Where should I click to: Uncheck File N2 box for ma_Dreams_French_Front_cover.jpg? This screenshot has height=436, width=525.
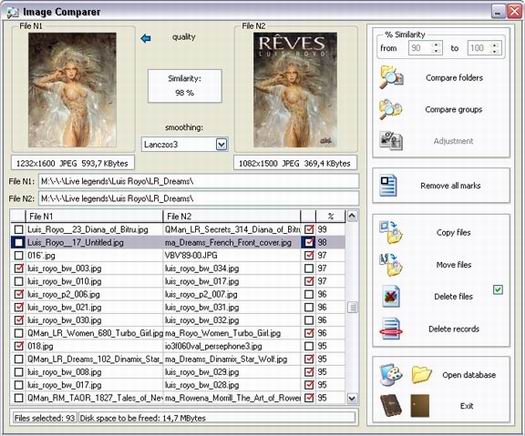coord(309,242)
